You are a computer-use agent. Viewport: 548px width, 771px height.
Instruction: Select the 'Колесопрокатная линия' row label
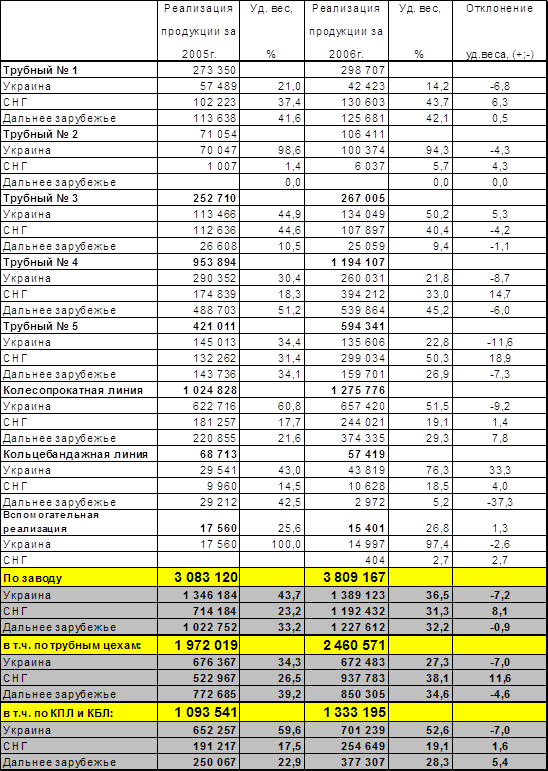(73, 390)
